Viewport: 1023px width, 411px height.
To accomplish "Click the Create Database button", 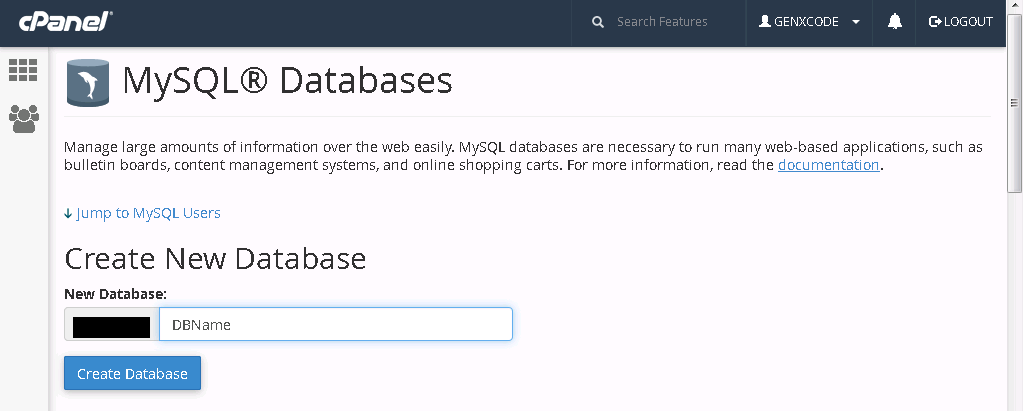I will pos(132,373).
